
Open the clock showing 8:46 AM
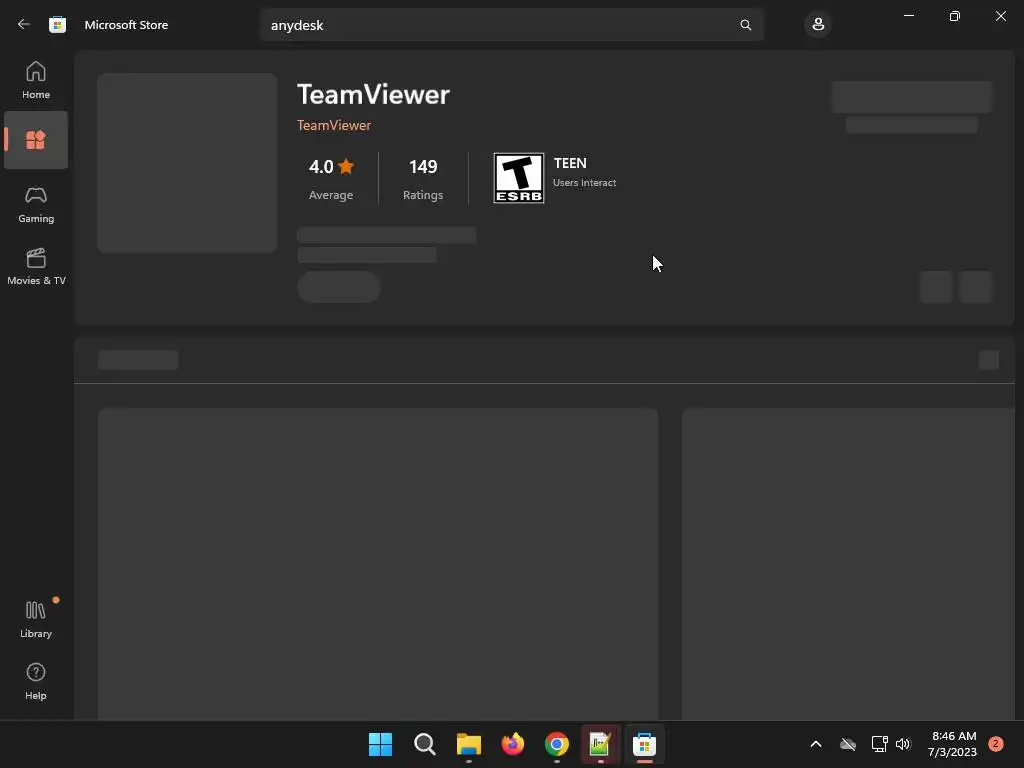pyautogui.click(x=953, y=744)
